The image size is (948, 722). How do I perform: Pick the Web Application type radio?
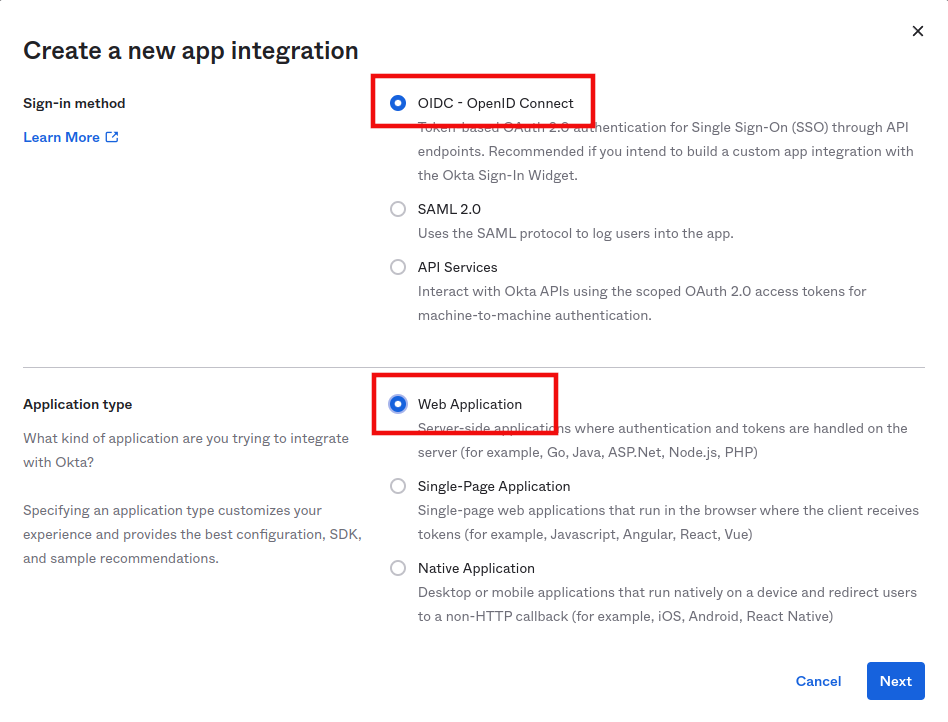398,404
